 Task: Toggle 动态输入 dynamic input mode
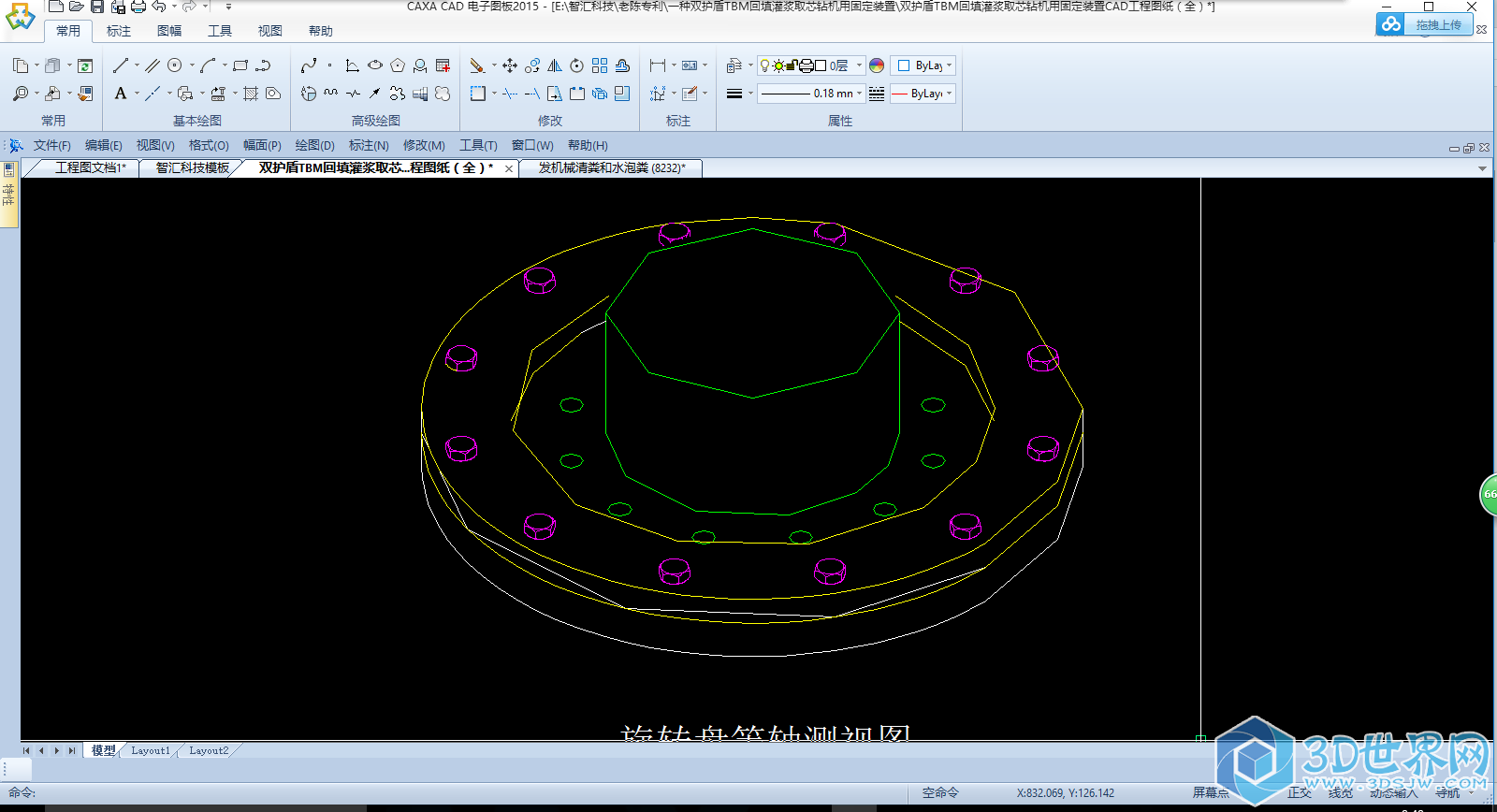pos(1393,792)
